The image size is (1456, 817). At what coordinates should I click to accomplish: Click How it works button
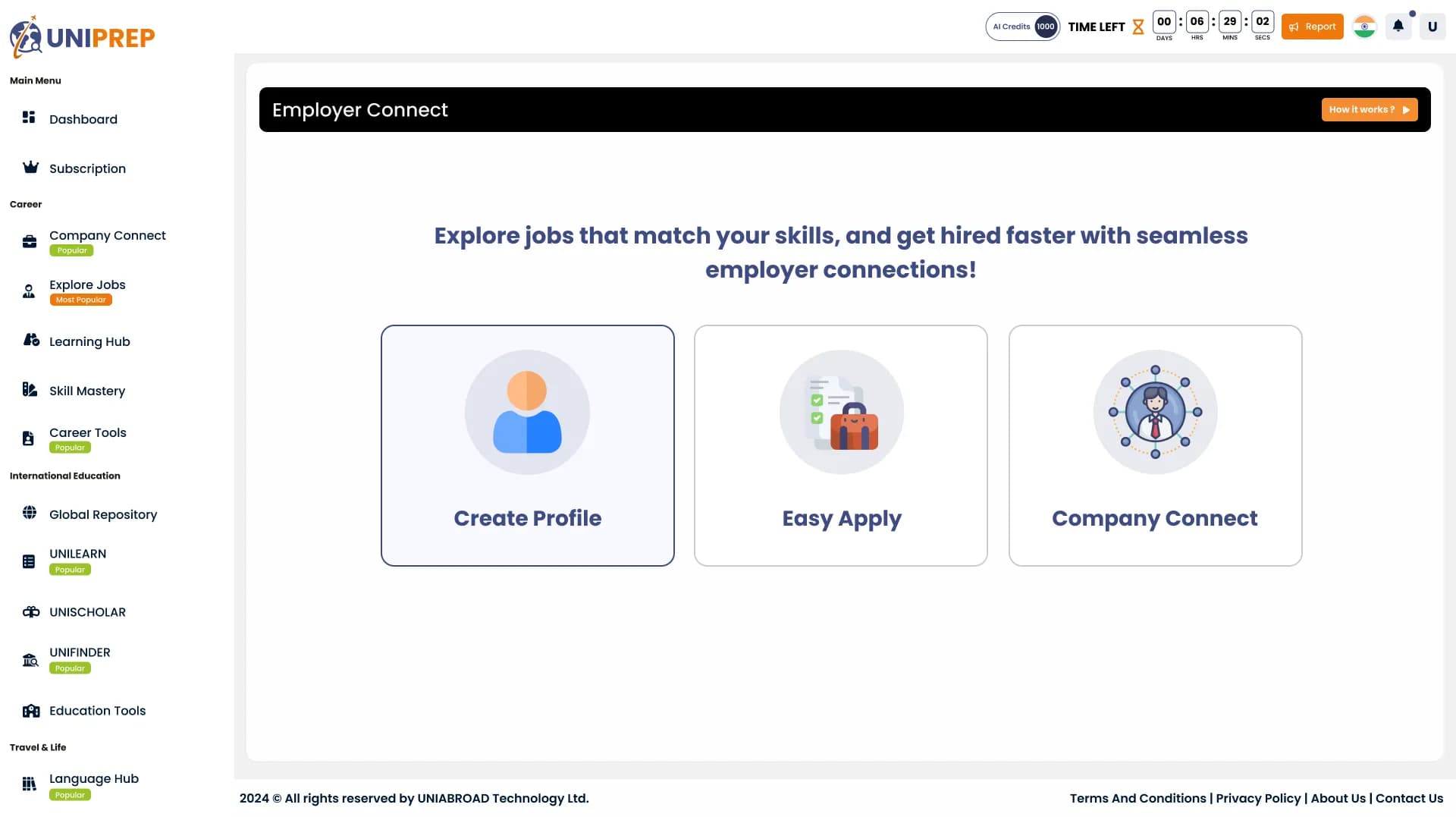click(x=1369, y=110)
